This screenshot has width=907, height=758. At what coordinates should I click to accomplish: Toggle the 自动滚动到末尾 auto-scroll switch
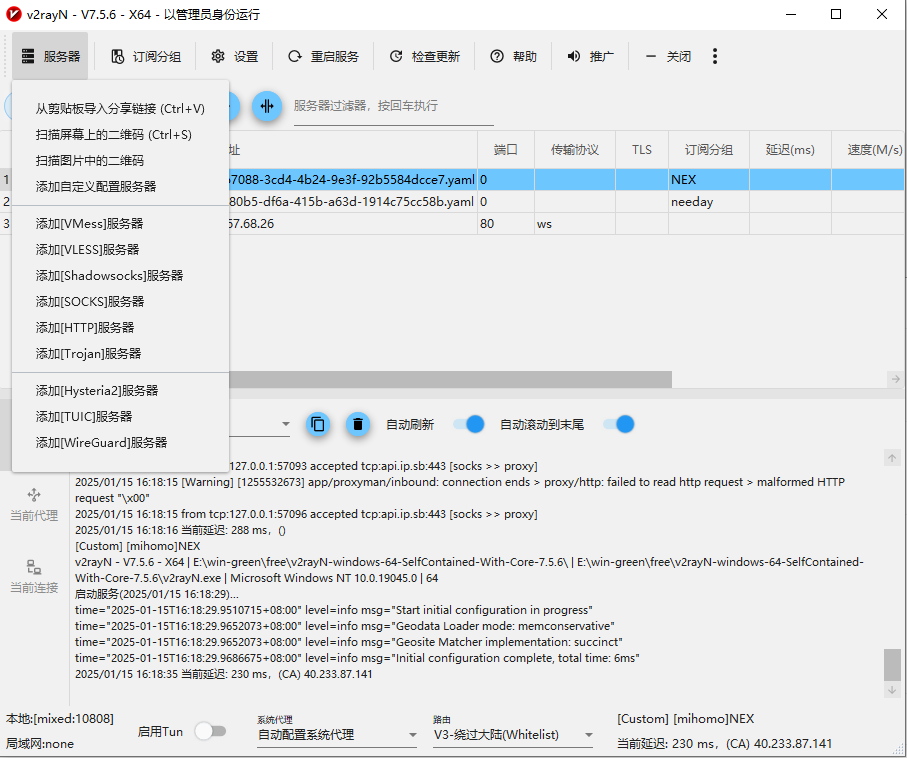(x=619, y=424)
